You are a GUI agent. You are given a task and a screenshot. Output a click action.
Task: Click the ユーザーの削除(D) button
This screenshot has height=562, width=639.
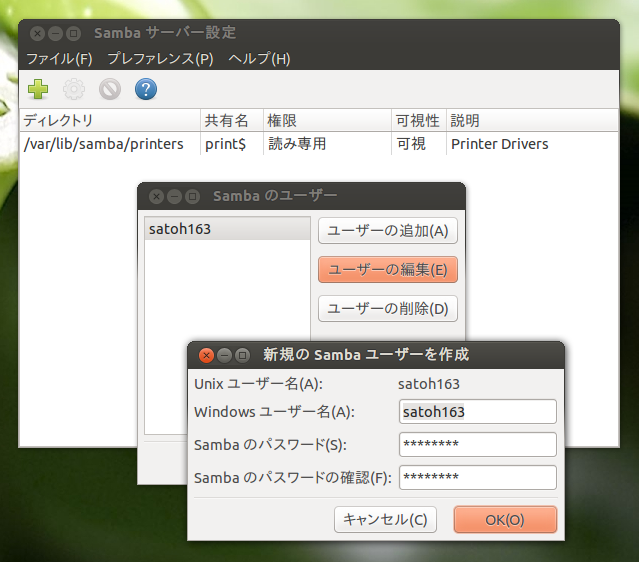pyautogui.click(x=387, y=308)
